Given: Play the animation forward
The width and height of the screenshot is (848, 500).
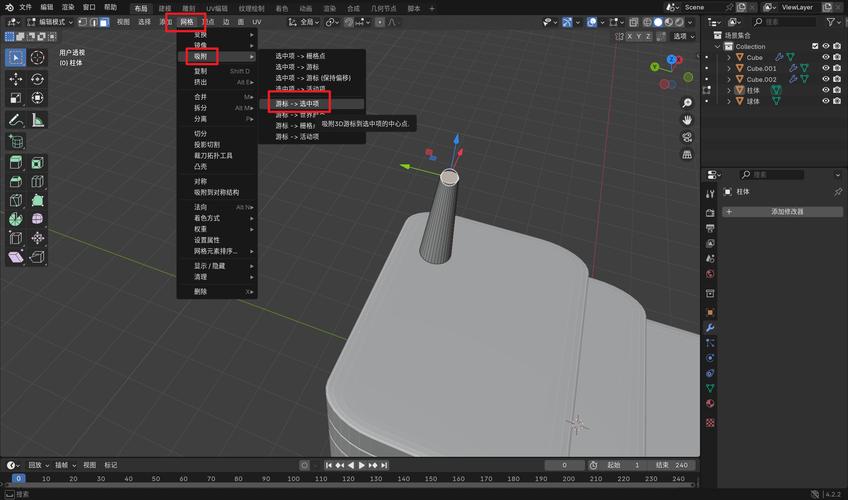Looking at the screenshot, I should 362,465.
